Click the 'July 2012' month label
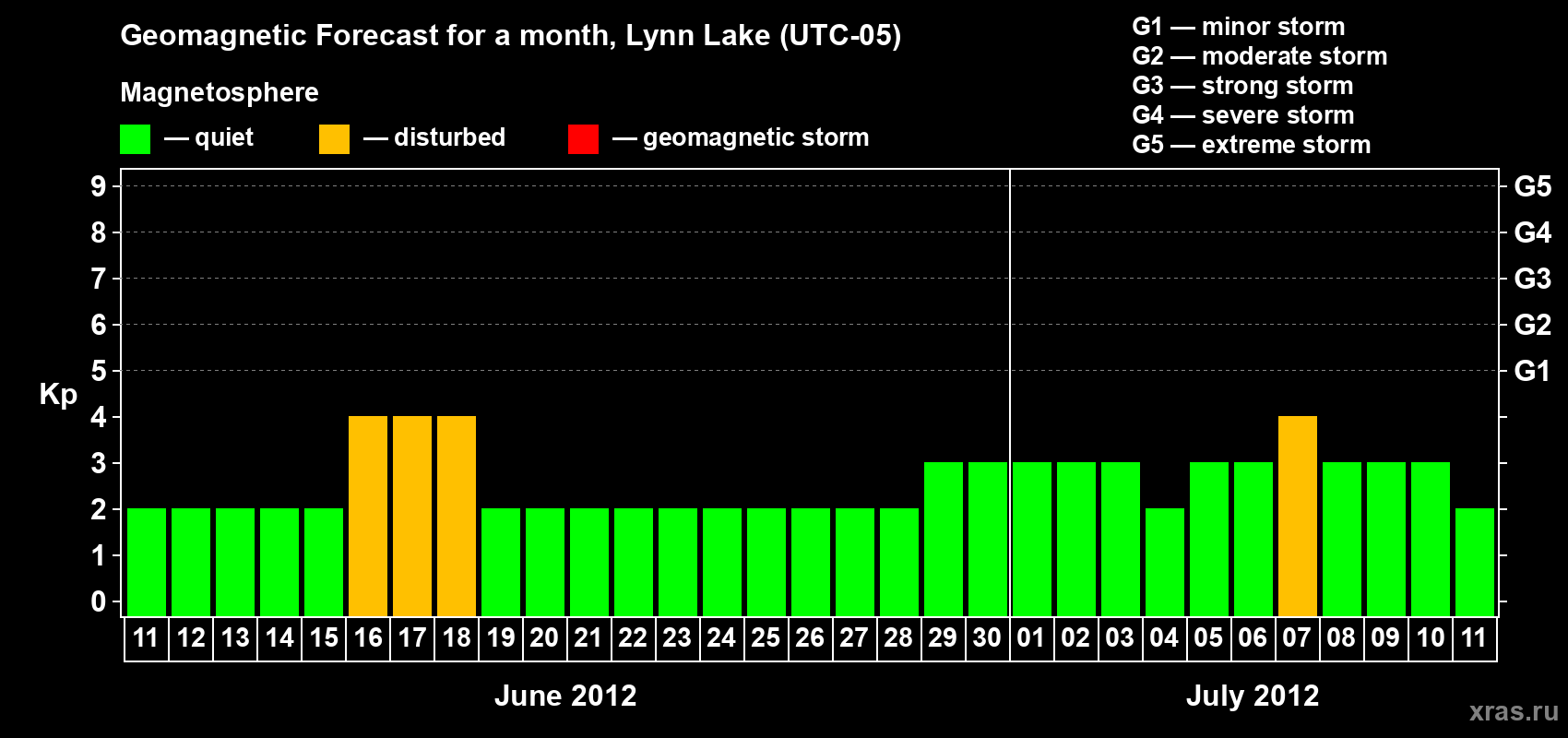The width and height of the screenshot is (1568, 738). (1253, 696)
